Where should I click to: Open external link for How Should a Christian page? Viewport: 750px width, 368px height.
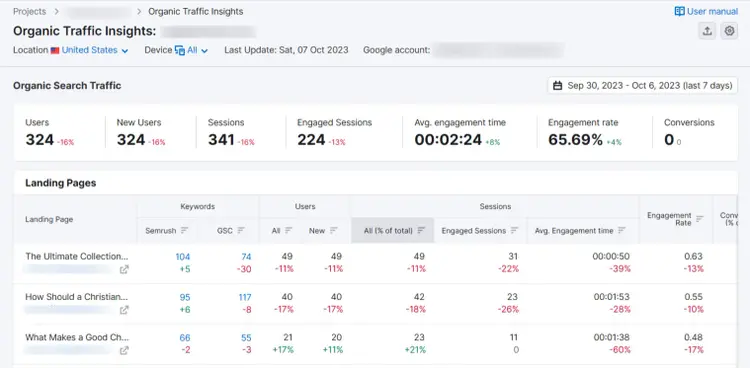(124, 310)
